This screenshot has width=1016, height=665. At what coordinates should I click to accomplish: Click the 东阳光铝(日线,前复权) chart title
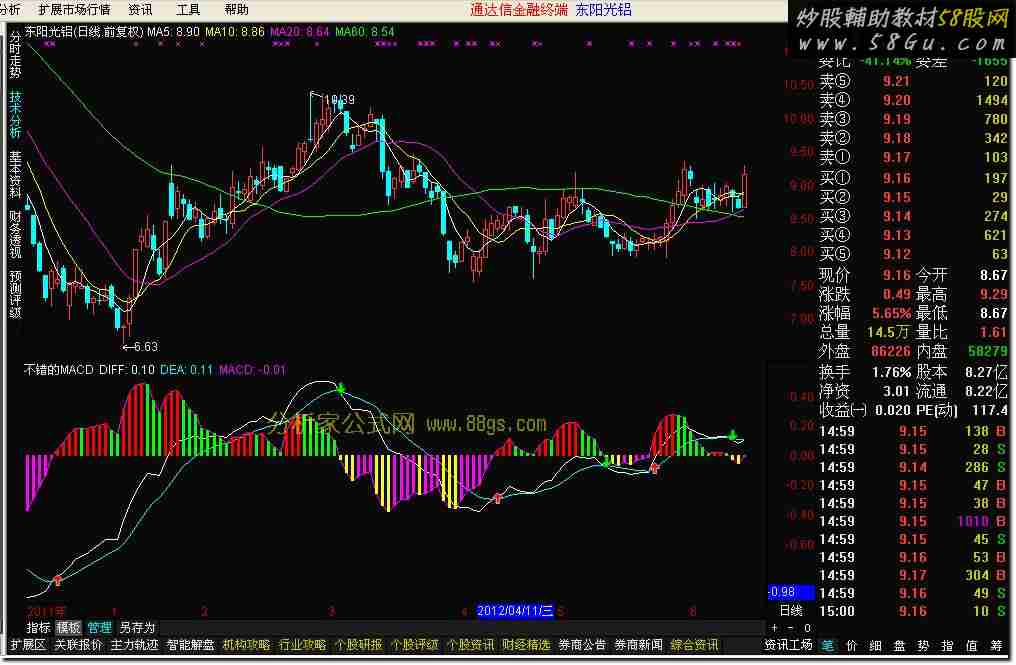click(84, 31)
